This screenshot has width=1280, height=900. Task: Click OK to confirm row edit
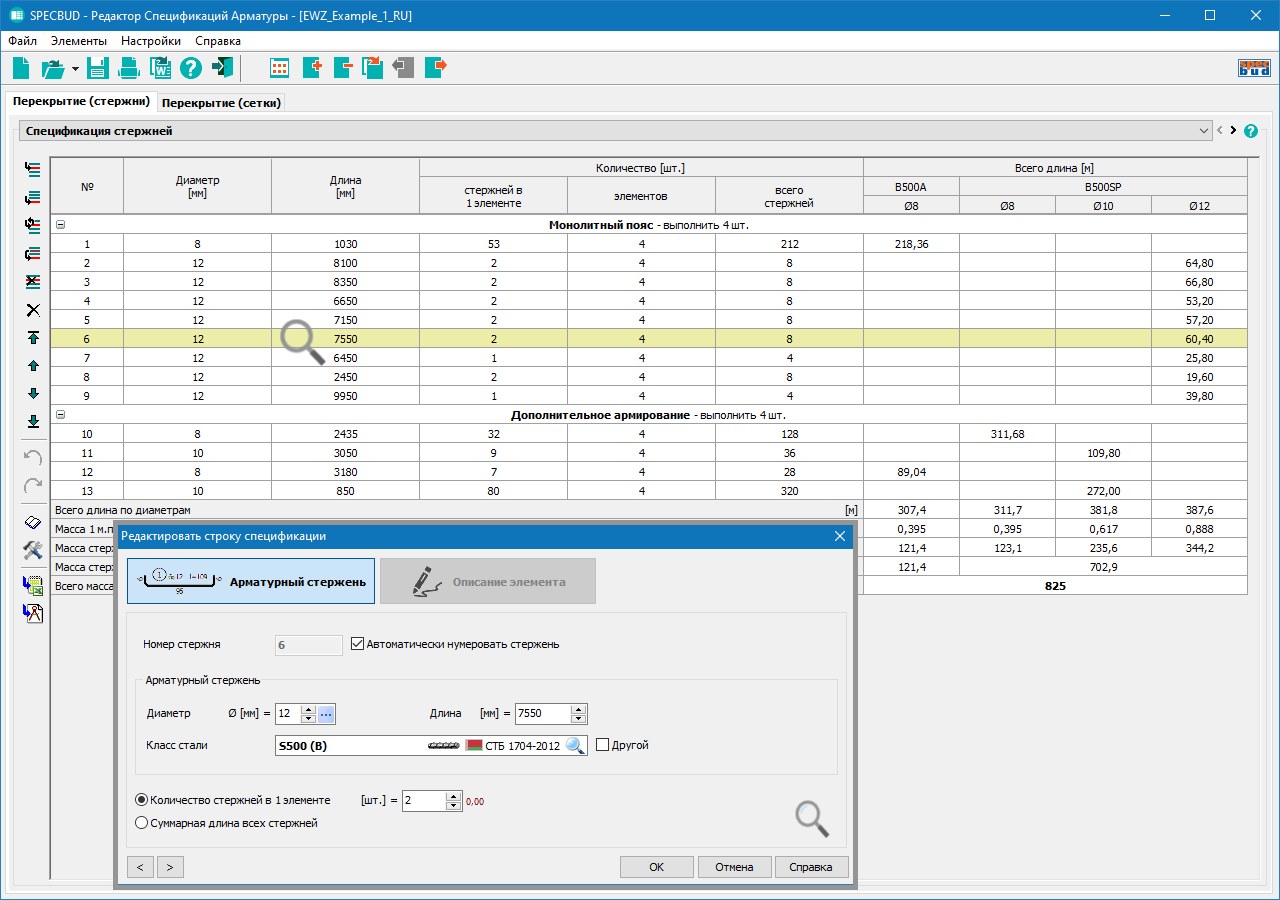click(656, 867)
